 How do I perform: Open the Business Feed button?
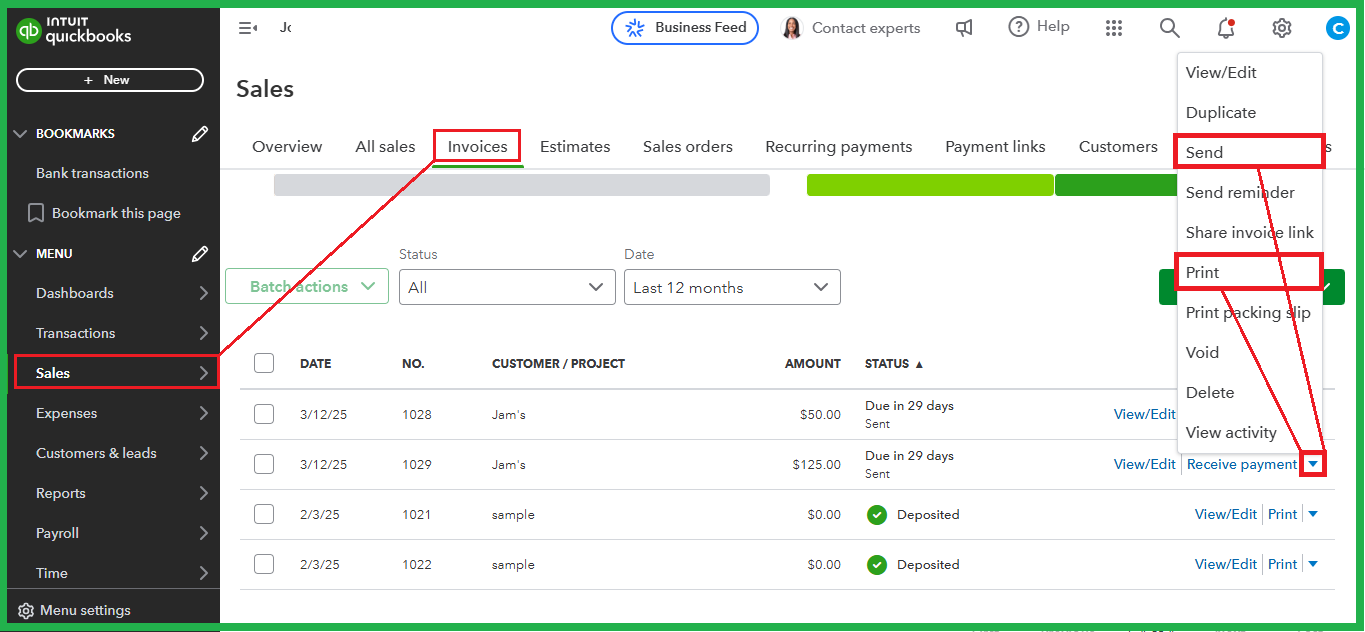(685, 28)
